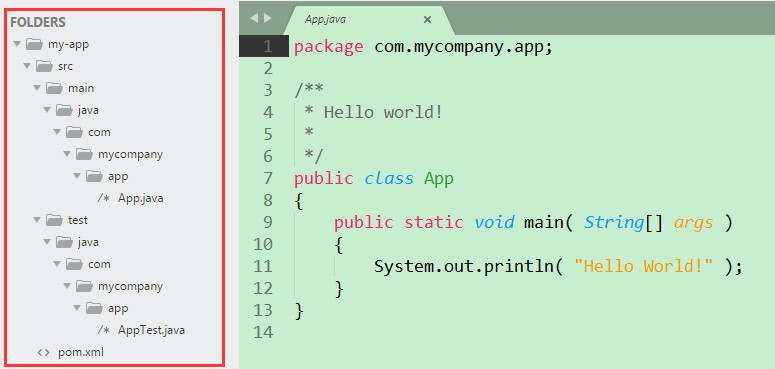Click 'void' keyword on line 9
775x369 pixels.
[494, 222]
